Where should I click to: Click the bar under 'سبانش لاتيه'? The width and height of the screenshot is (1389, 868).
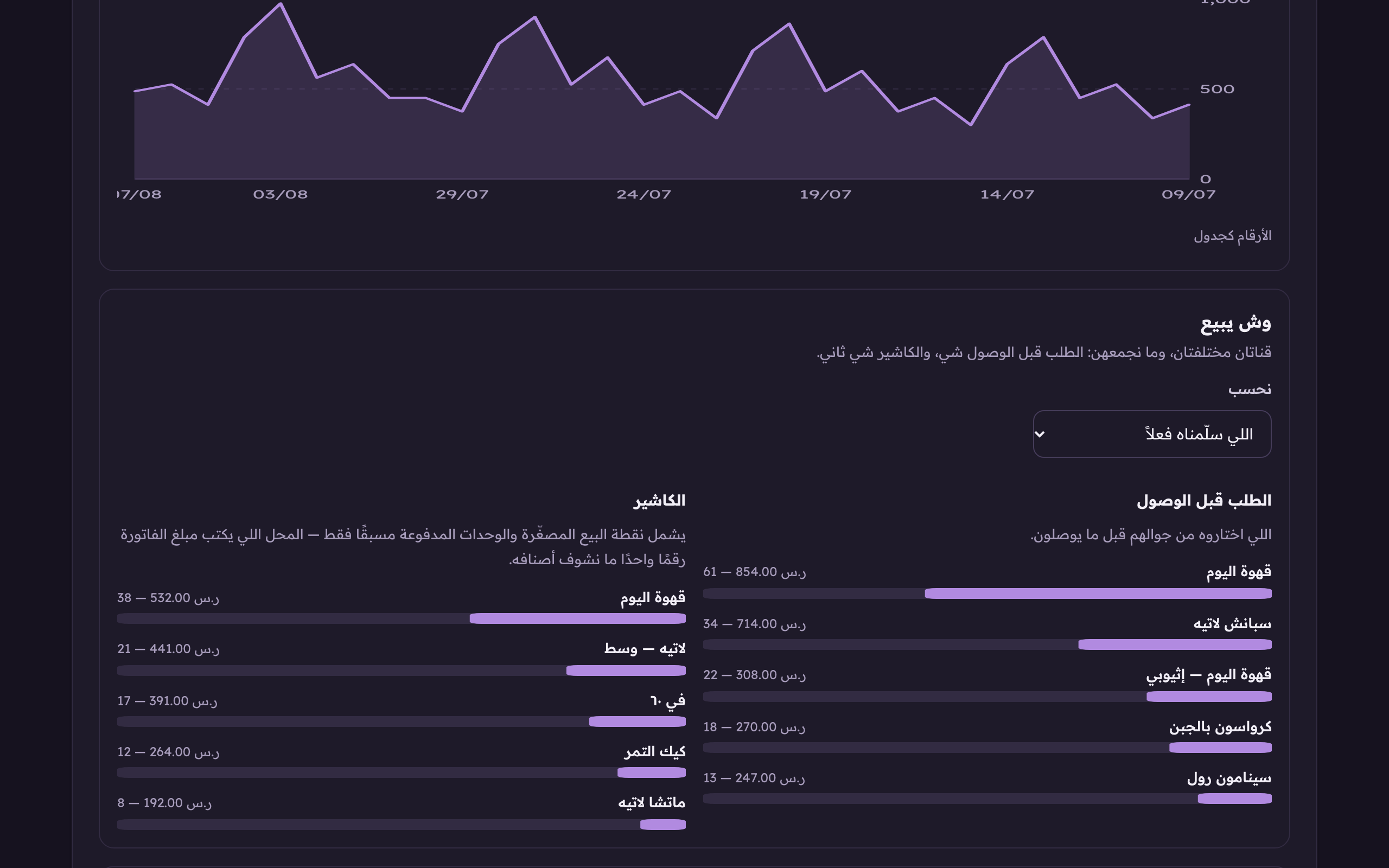click(x=987, y=644)
